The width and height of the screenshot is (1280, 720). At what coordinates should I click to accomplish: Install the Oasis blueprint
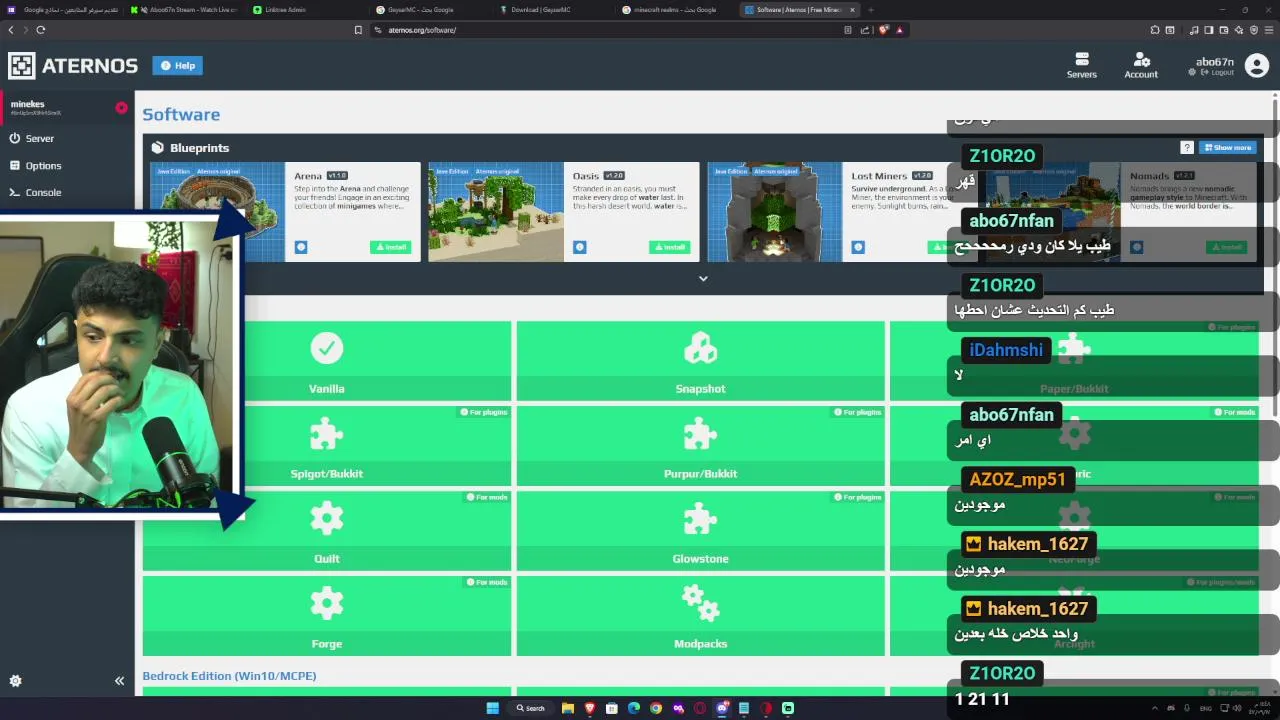[x=669, y=247]
